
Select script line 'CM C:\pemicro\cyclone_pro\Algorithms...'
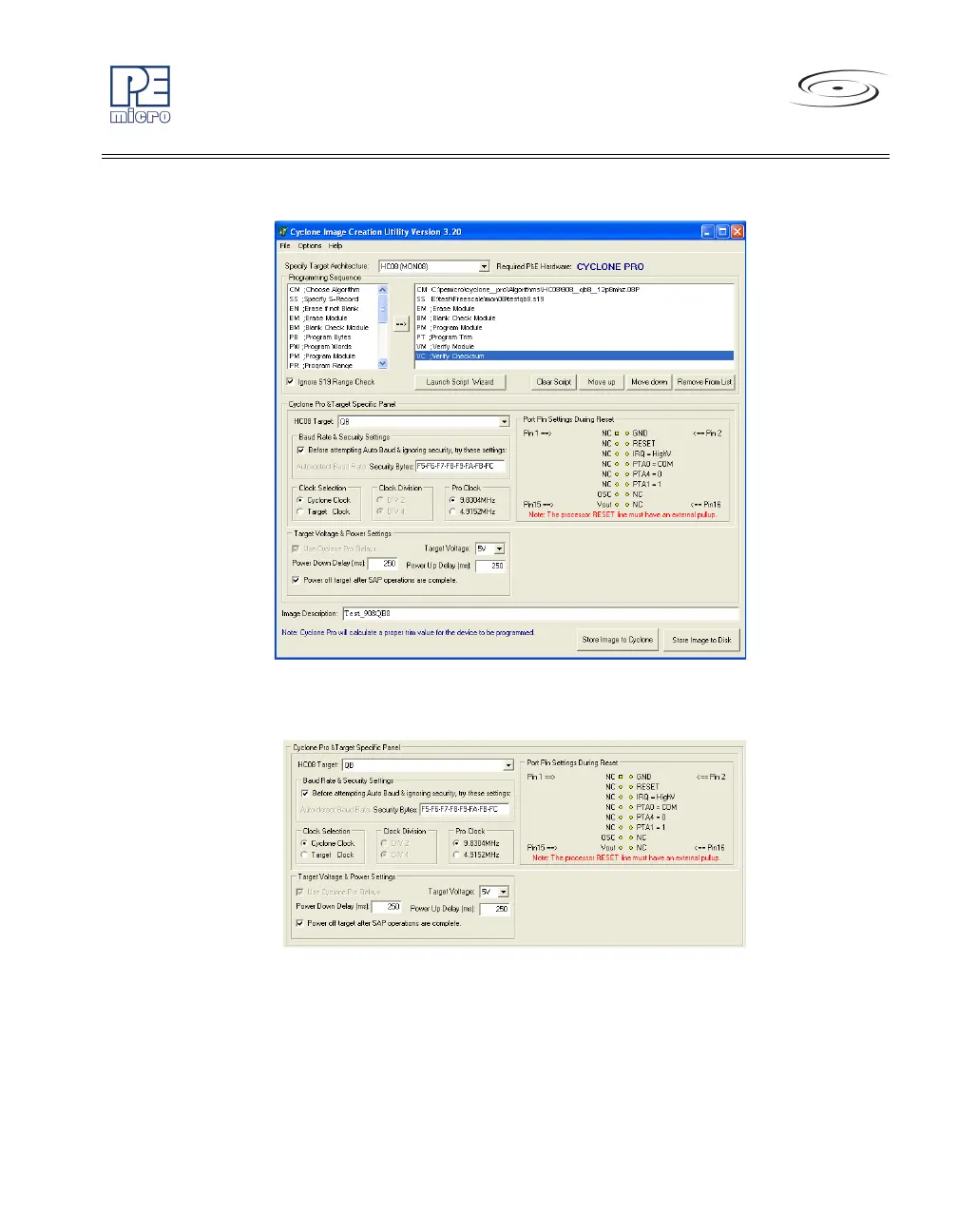(574, 290)
